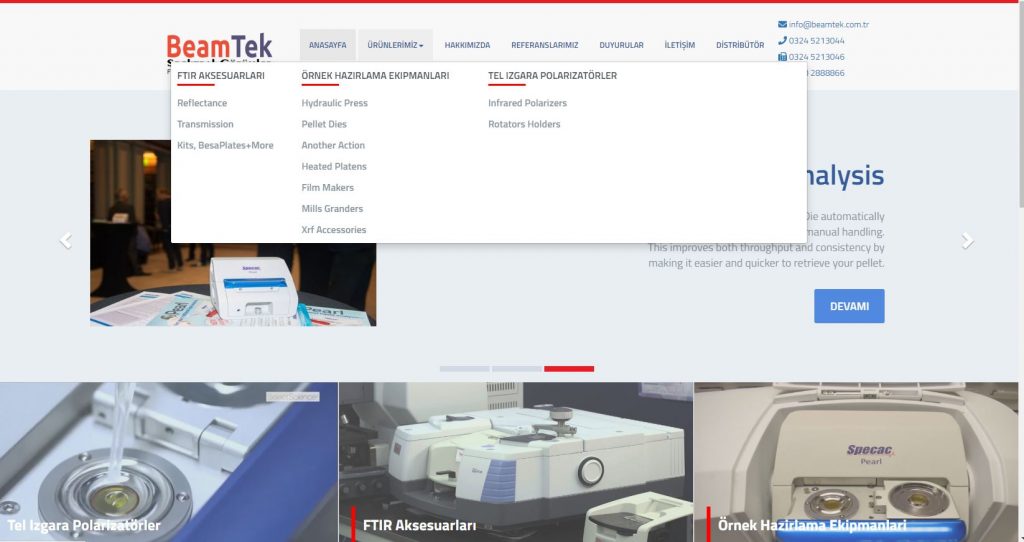The width and height of the screenshot is (1024, 542).
Task: Select Reflectance from the menu
Action: [x=202, y=103]
